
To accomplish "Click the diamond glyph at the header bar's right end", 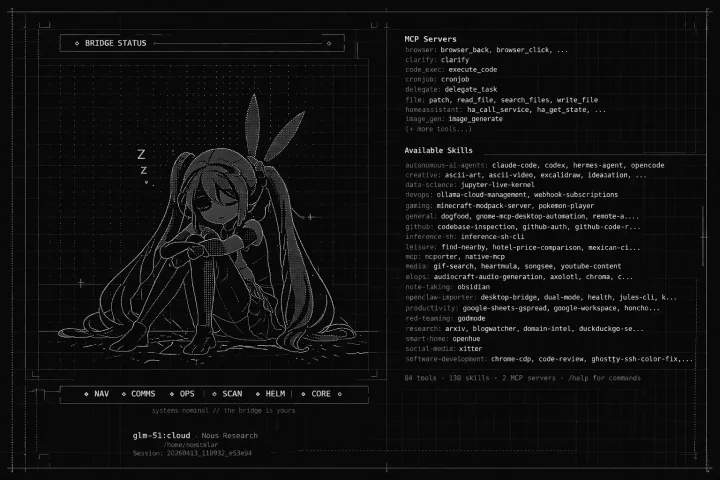I will [329, 43].
